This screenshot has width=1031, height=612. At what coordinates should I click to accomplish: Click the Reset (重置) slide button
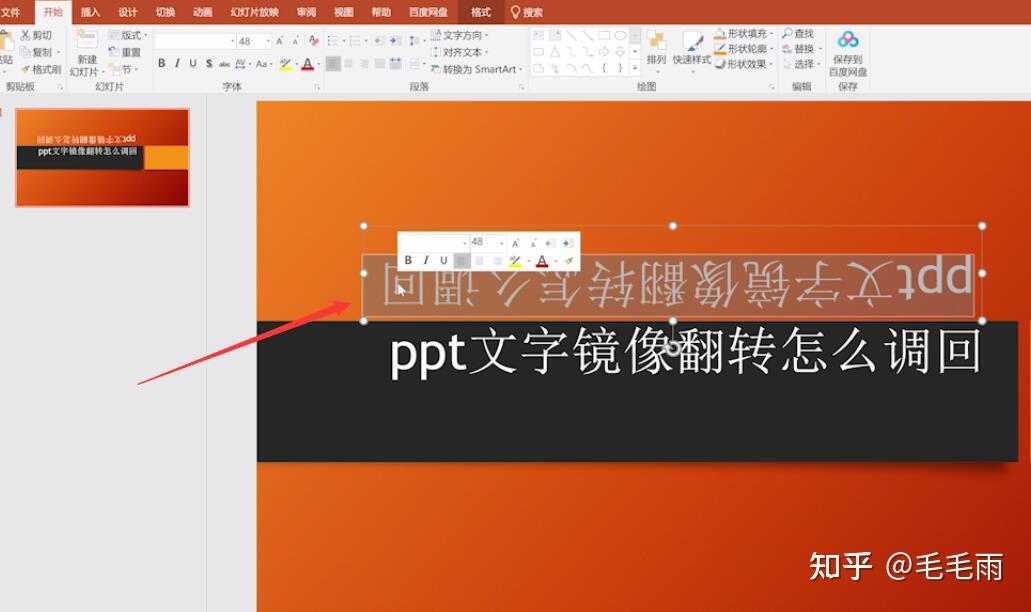point(124,52)
